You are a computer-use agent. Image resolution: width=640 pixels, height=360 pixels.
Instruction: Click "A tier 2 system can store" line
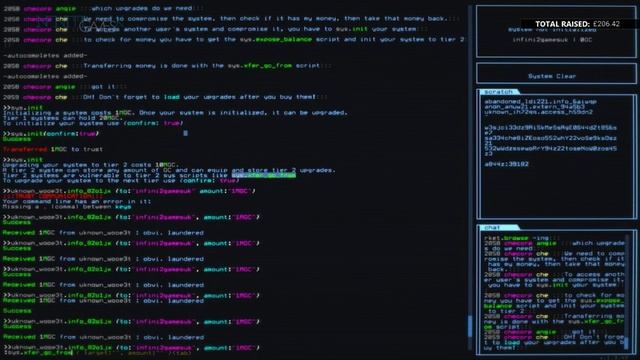click(169, 170)
